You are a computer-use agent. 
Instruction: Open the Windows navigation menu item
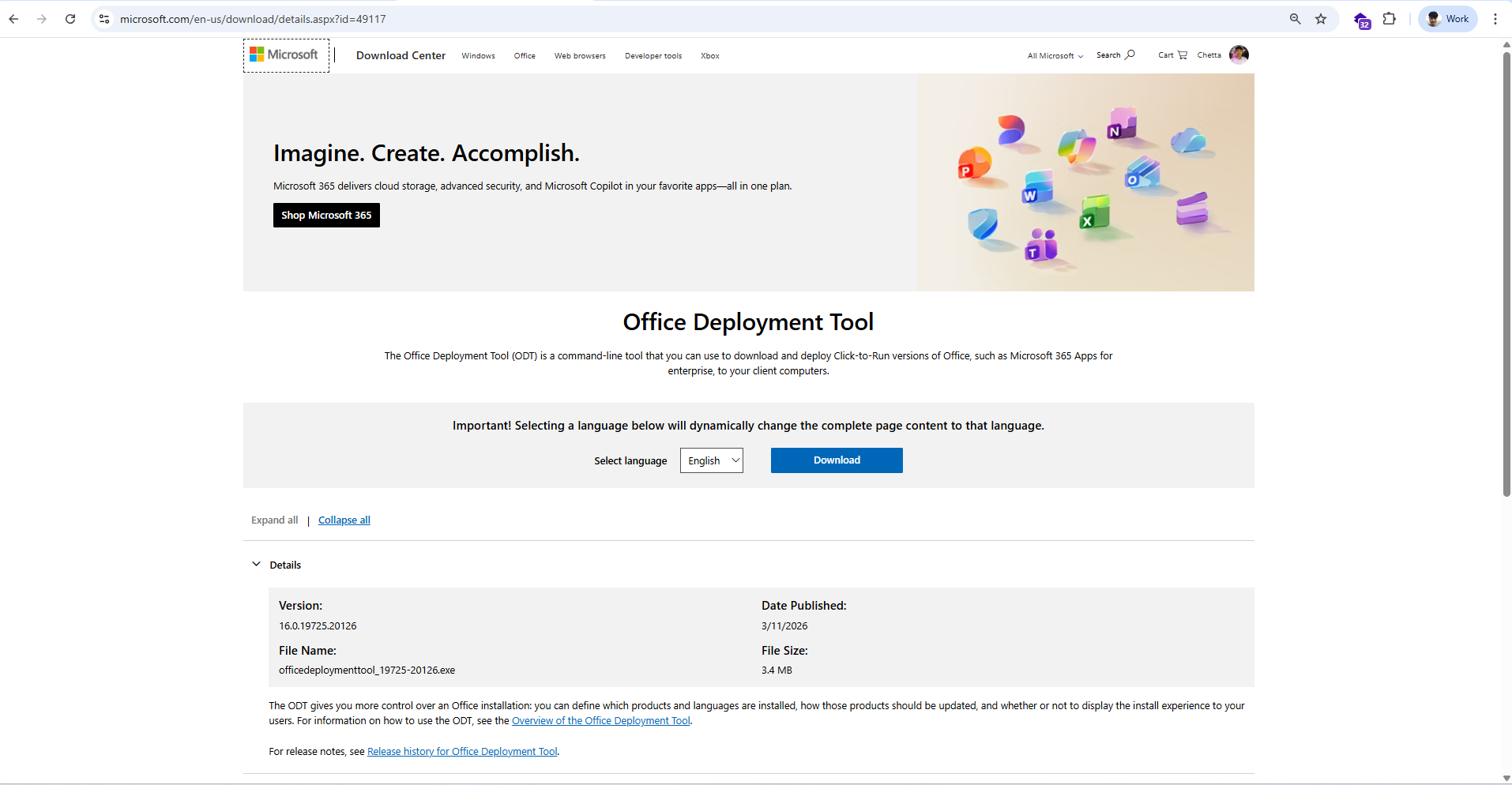coord(479,56)
